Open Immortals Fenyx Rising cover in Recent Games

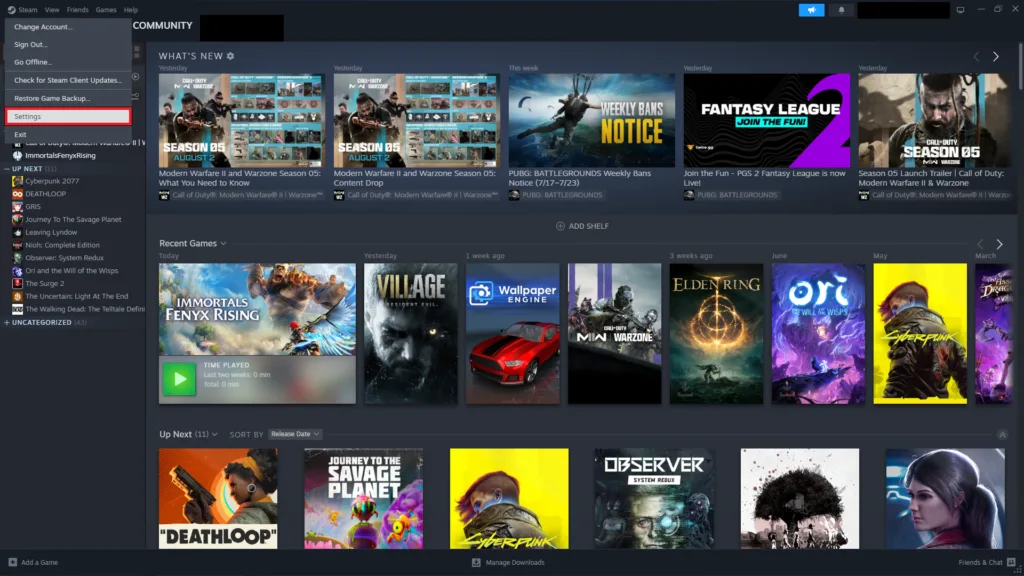[257, 310]
